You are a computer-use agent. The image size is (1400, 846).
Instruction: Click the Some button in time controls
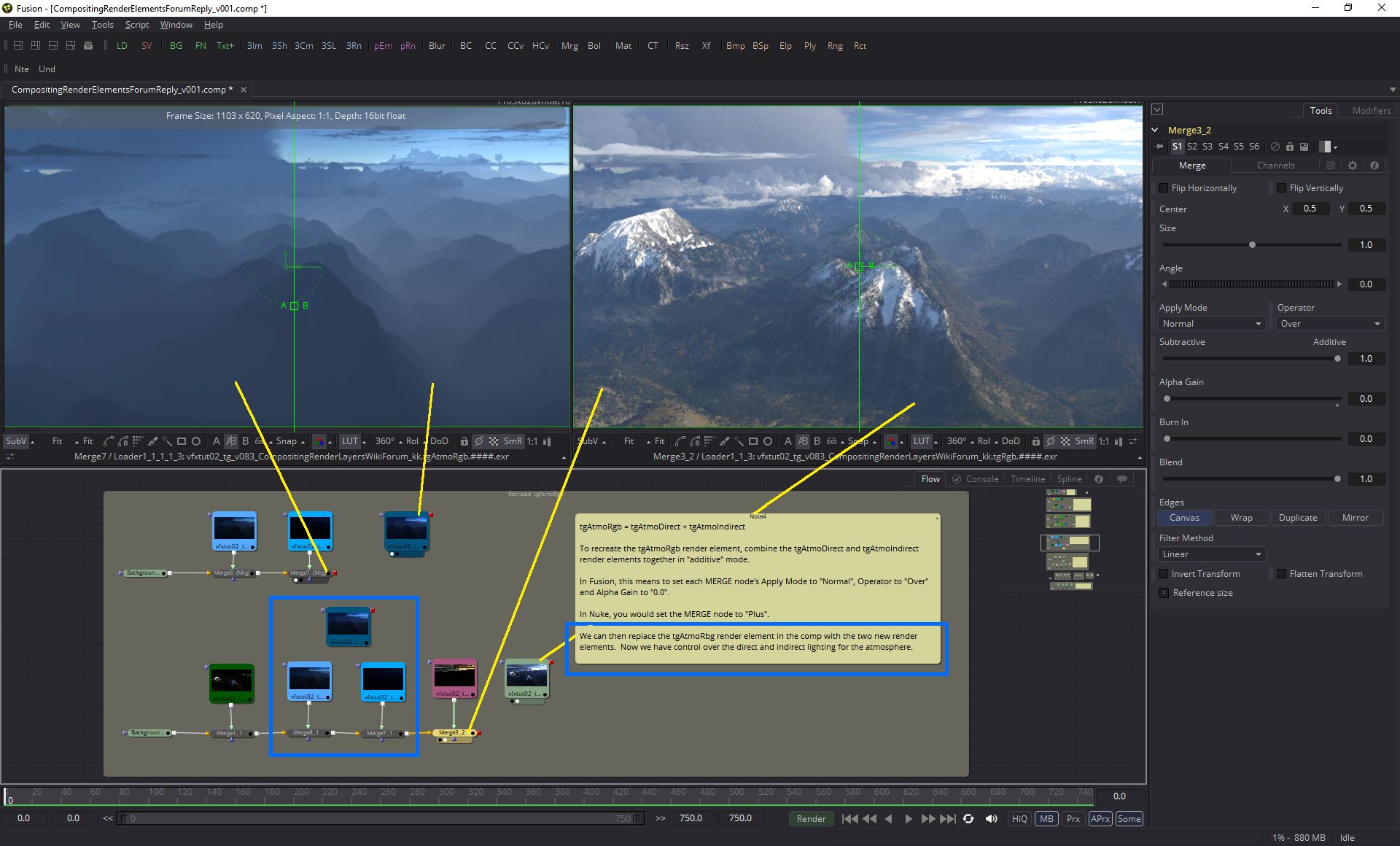[x=1129, y=818]
